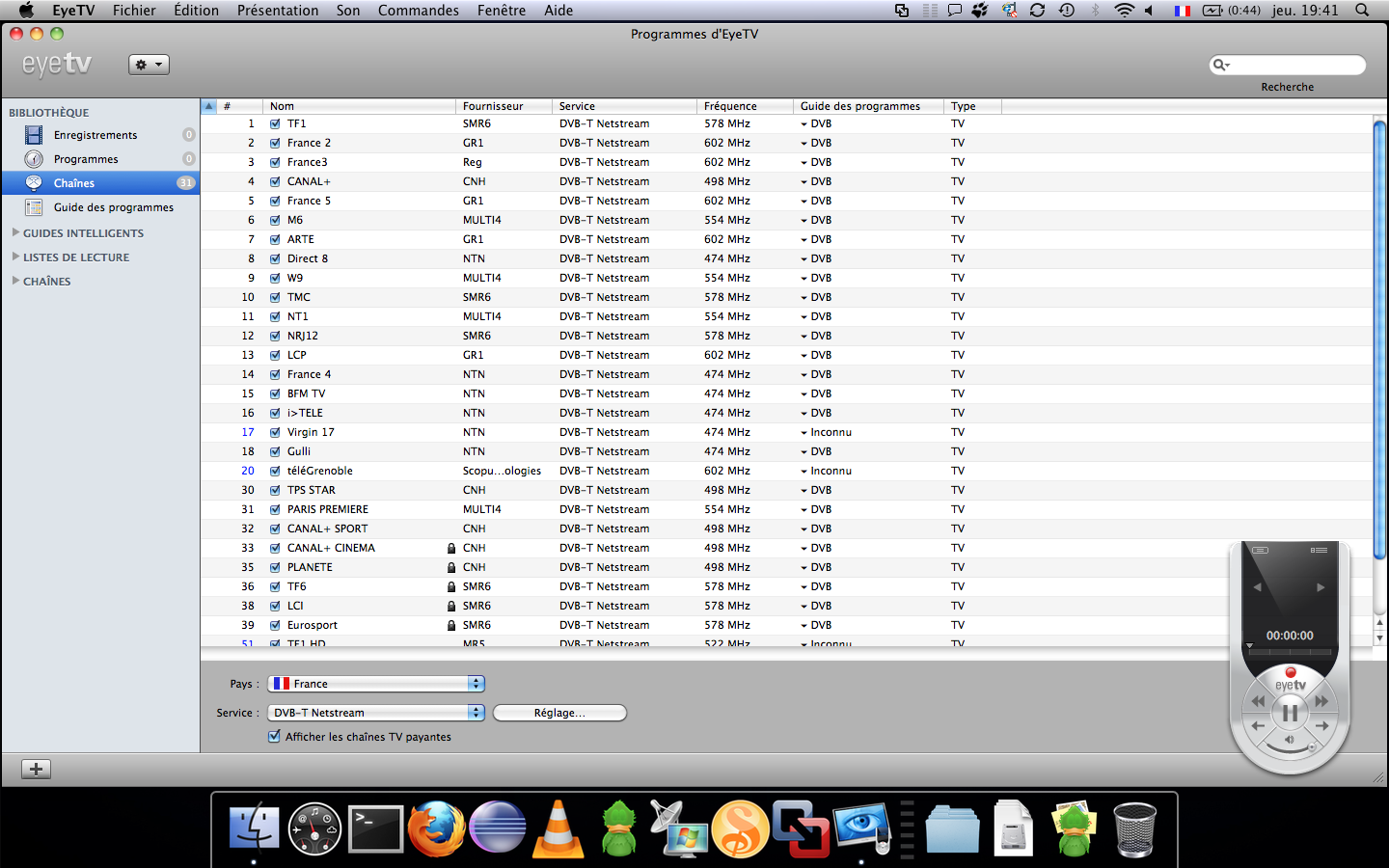Viewport: 1389px width, 868px height.
Task: Open the Service dropdown showing DVB-T Netstream
Action: click(376, 713)
